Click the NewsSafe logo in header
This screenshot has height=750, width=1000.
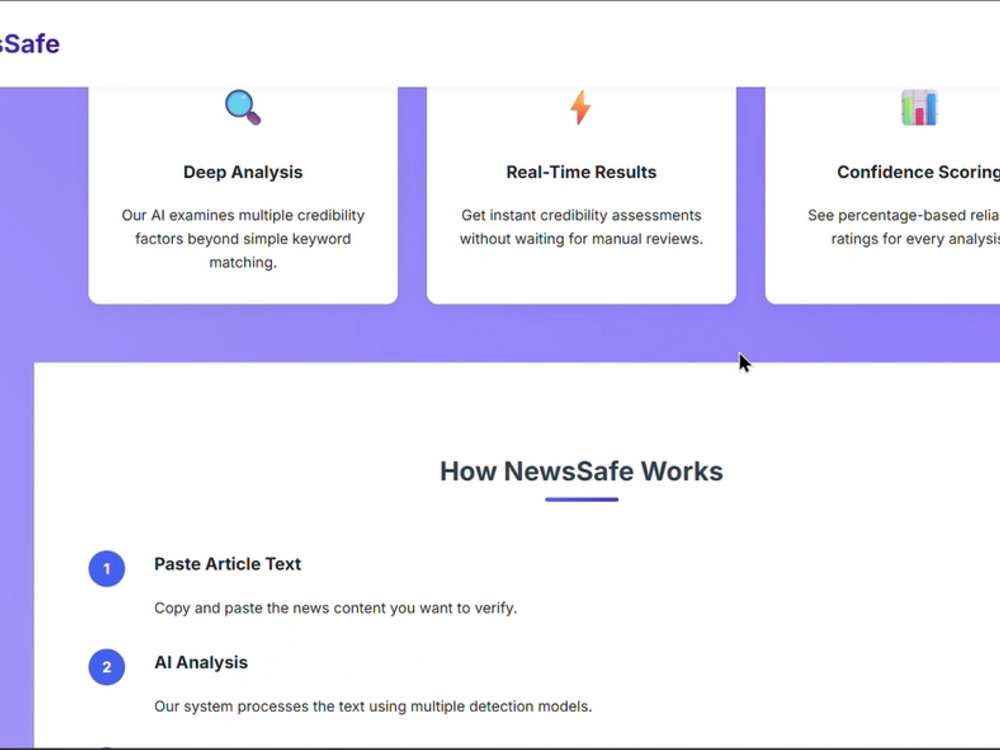click(29, 44)
